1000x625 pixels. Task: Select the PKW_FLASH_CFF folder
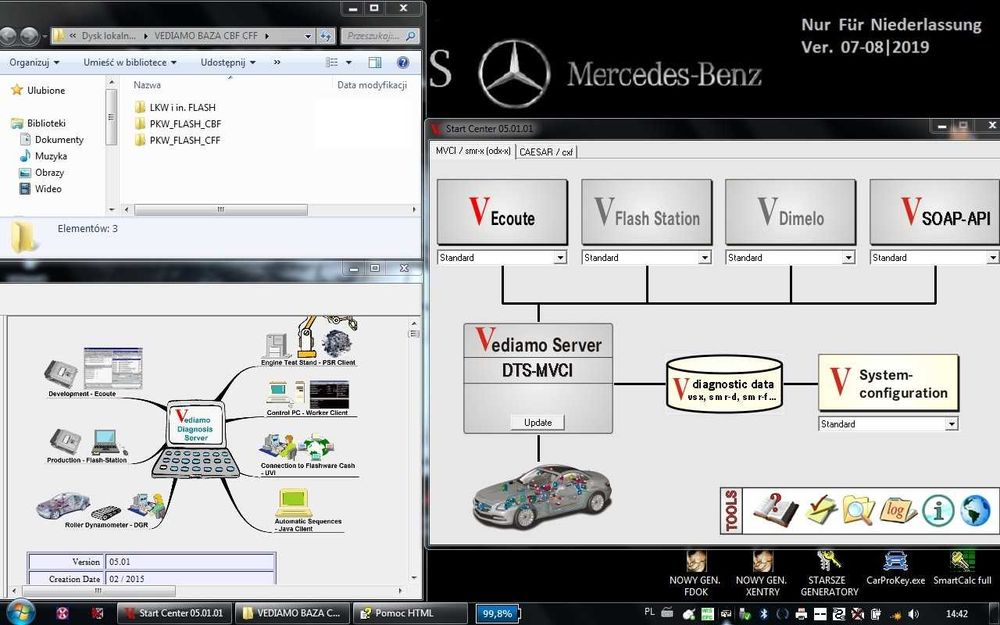tap(177, 140)
